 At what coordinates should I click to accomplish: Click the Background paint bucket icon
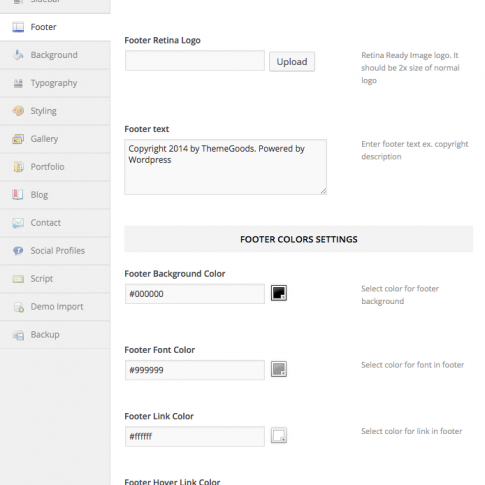[18, 55]
